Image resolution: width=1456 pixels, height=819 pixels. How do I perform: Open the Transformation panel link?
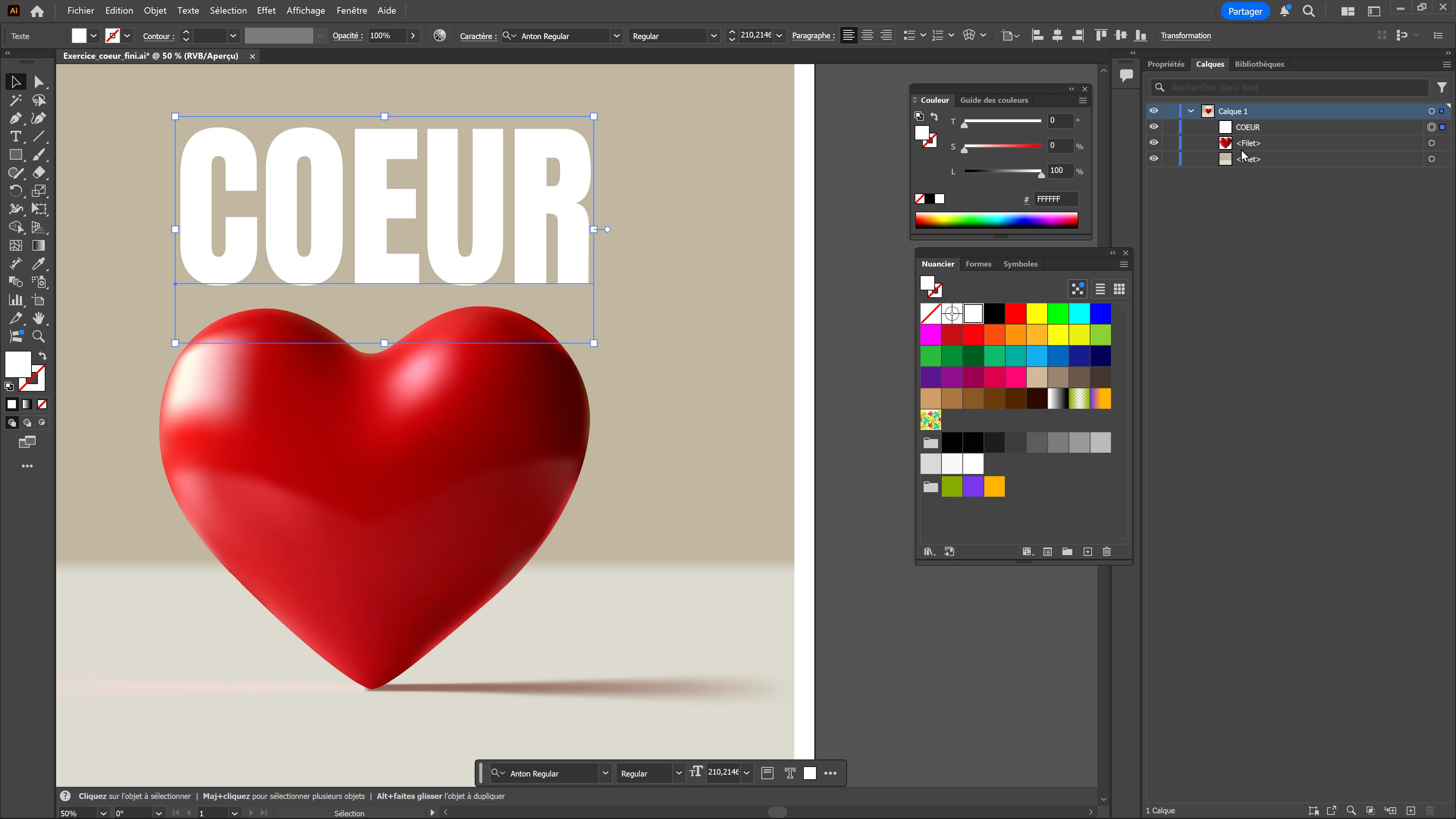coord(1185,36)
